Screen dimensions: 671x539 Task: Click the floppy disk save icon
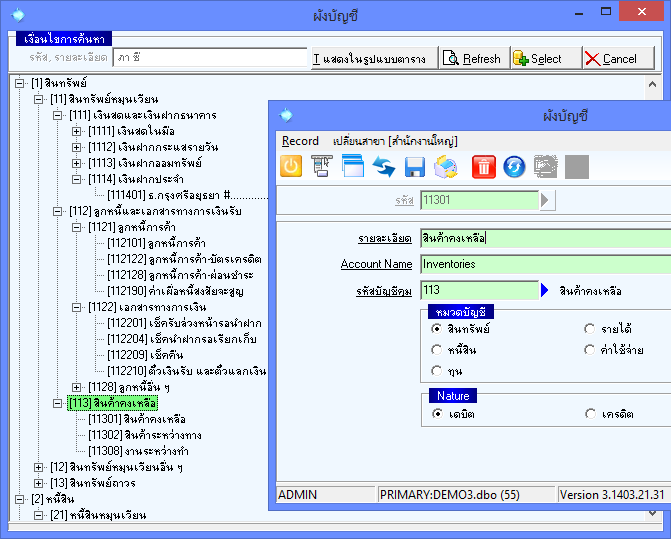(x=414, y=167)
